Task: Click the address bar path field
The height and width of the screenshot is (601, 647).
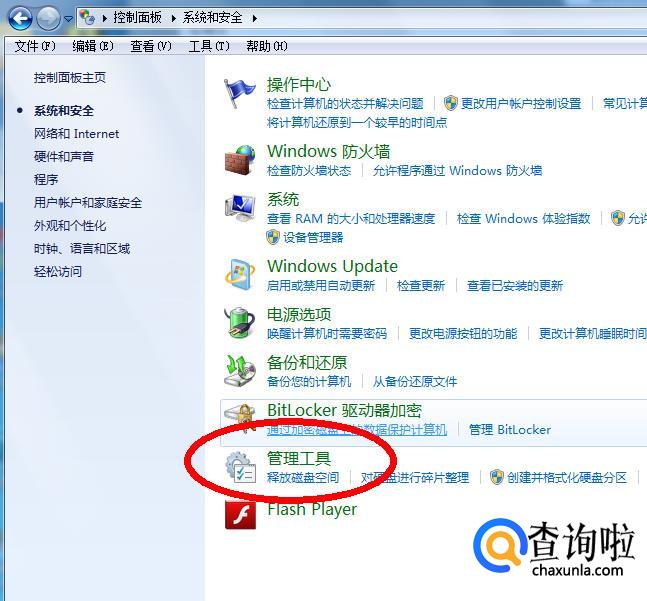Action: click(361, 18)
